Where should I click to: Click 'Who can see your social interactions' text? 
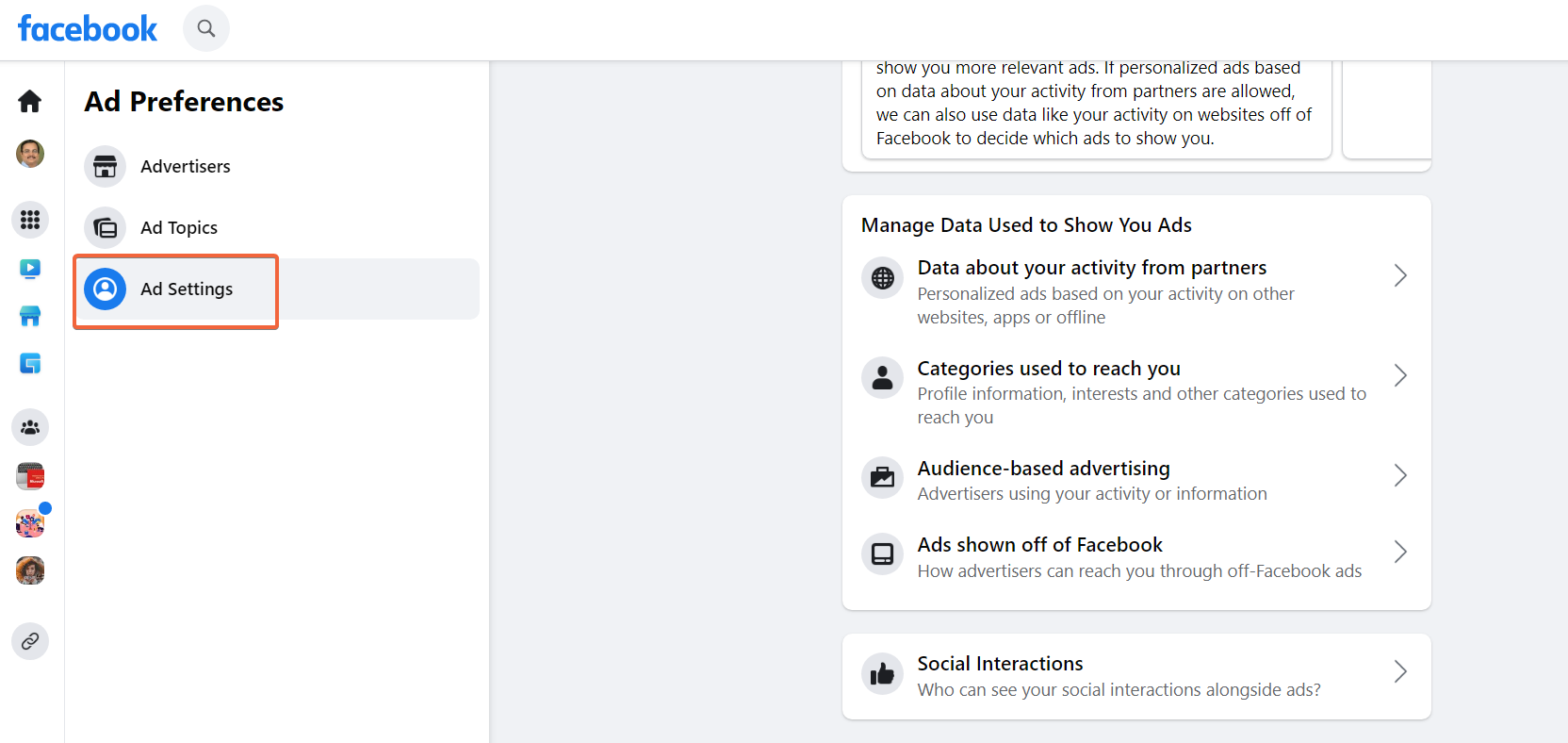[x=1119, y=690]
